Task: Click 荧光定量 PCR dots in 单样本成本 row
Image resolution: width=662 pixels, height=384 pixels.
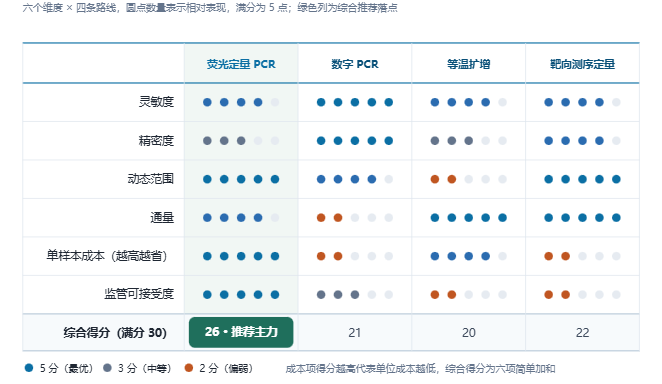Action: [x=241, y=256]
